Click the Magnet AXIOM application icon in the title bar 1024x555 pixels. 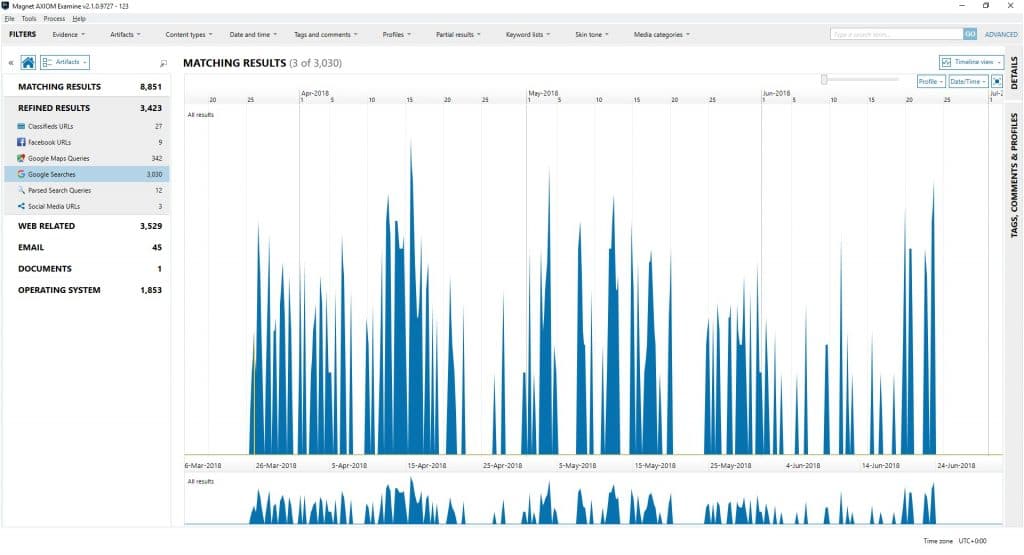(x=5, y=5)
